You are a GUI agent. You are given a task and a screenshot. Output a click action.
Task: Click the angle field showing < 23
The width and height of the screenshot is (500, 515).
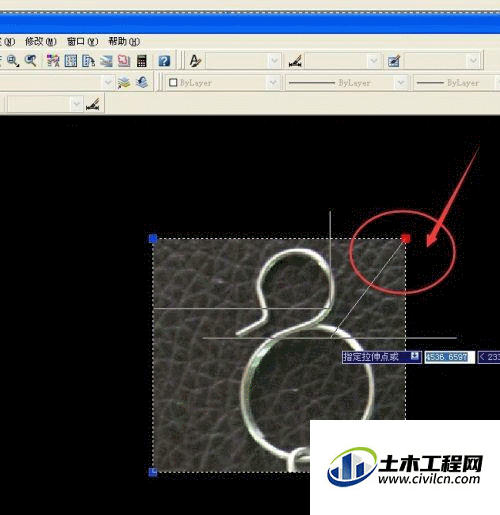coord(489,357)
